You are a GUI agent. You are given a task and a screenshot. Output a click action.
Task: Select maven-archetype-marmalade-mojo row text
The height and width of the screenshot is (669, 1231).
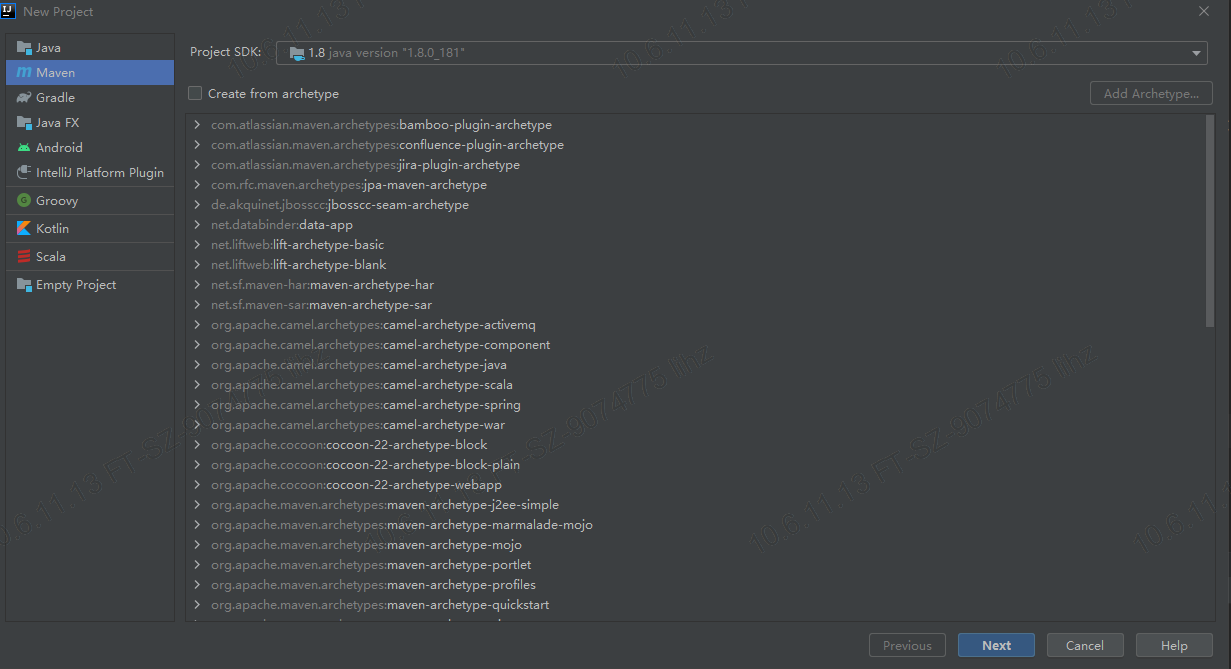tap(402, 525)
